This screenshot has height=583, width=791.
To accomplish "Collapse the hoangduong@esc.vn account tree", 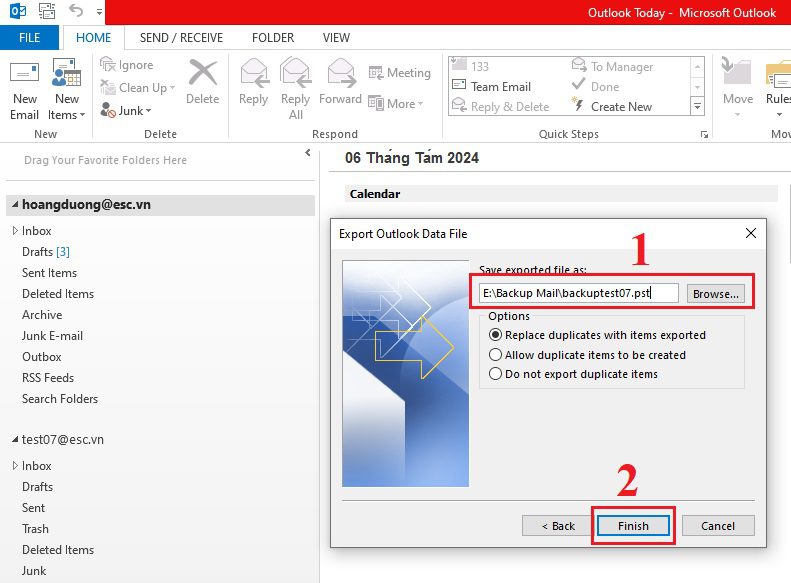I will click(x=15, y=204).
